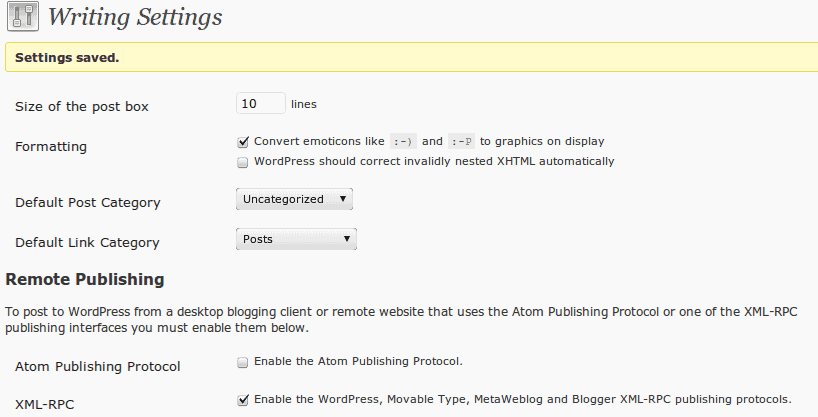818x417 pixels.
Task: Click the 'Formatting' row label
Action: point(51,147)
